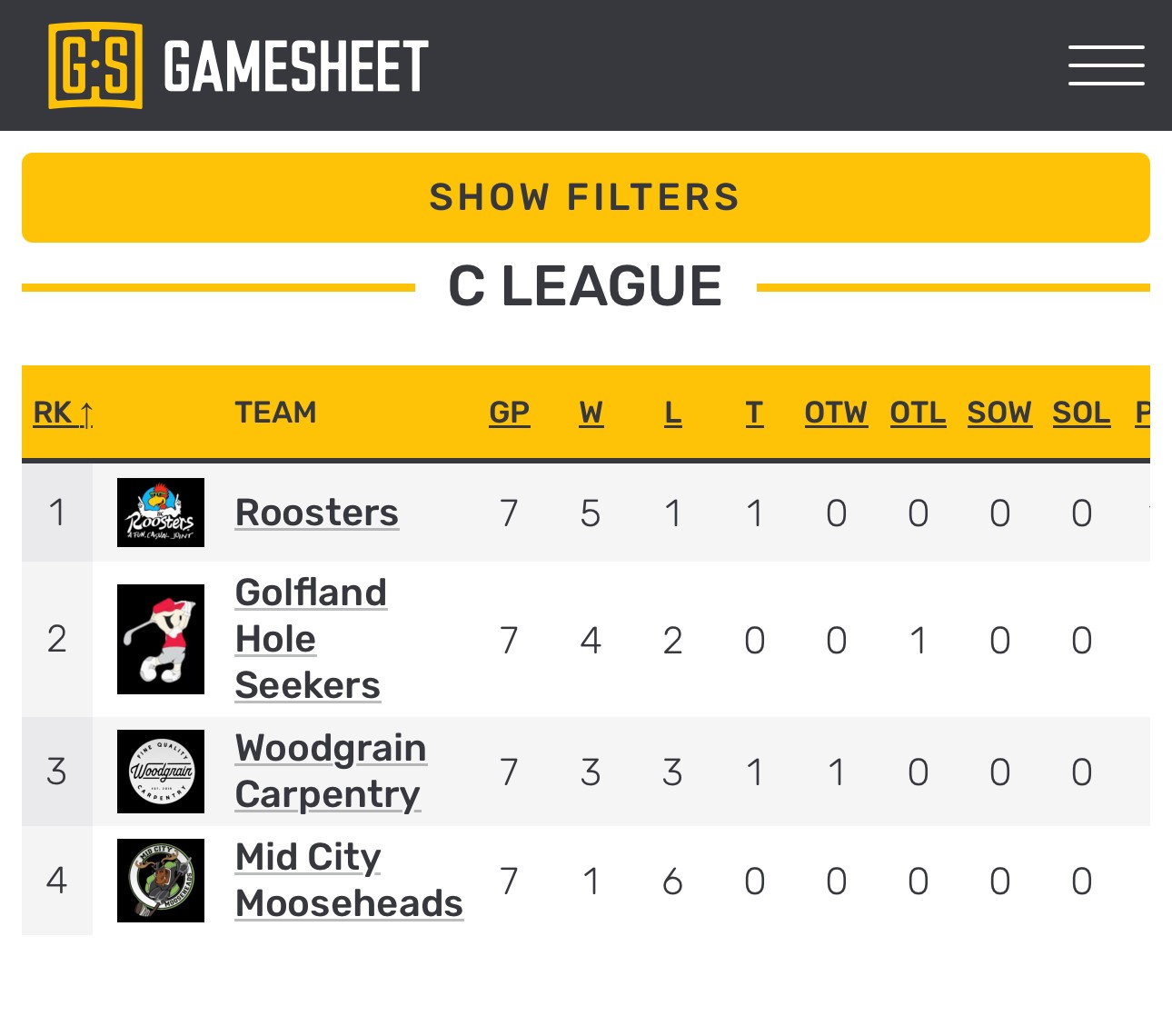The width and height of the screenshot is (1172, 1036).
Task: Sort table by OTW column
Action: 836,413
